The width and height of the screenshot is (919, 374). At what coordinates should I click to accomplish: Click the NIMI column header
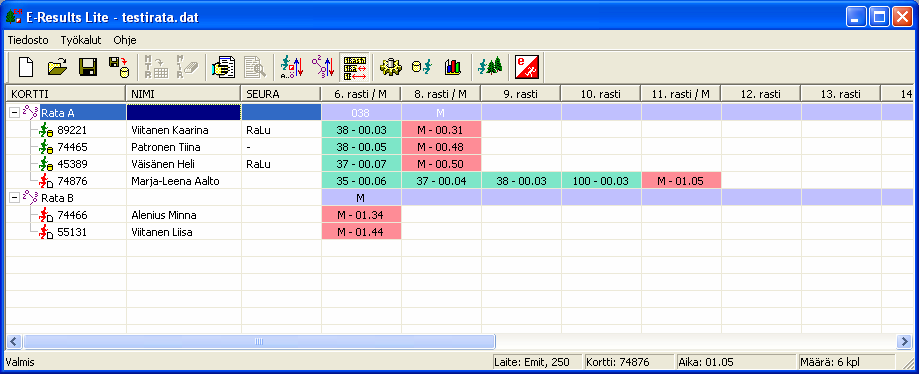pos(183,94)
